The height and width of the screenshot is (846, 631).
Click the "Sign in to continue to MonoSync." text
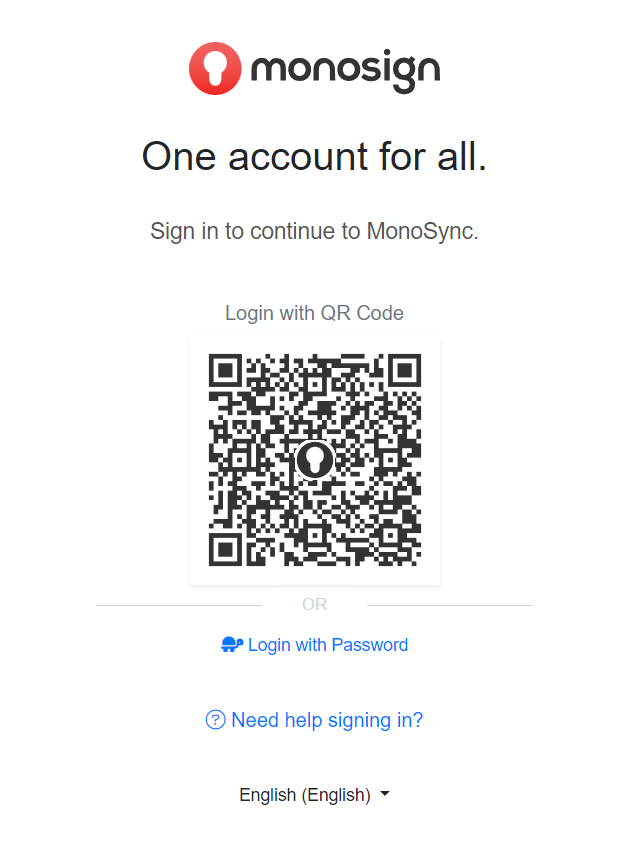pyautogui.click(x=314, y=231)
